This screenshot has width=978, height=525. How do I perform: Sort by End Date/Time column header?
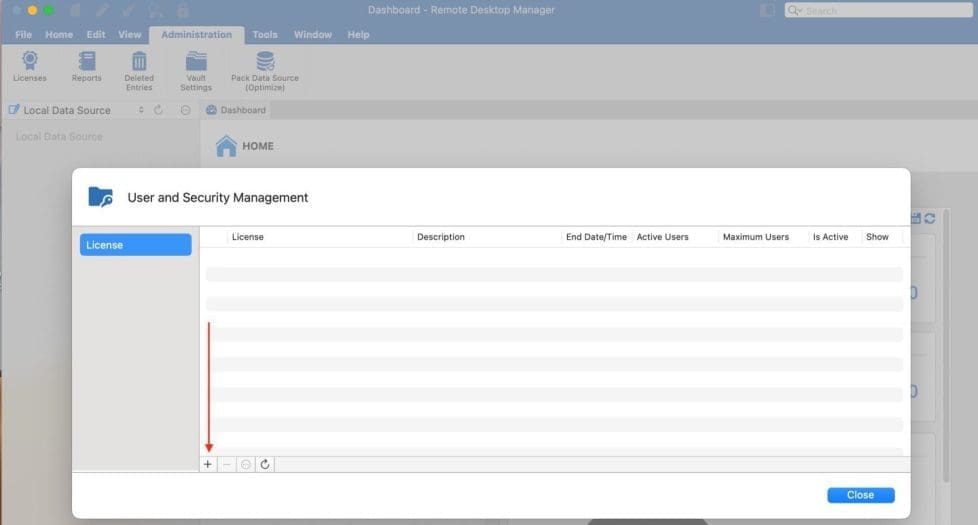[x=596, y=237]
